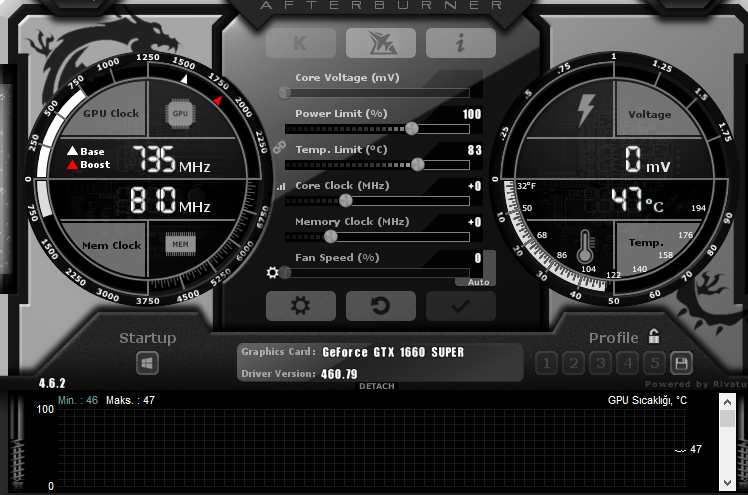This screenshot has height=495, width=748.
Task: Click the 47 °C temperature readout
Action: [637, 200]
